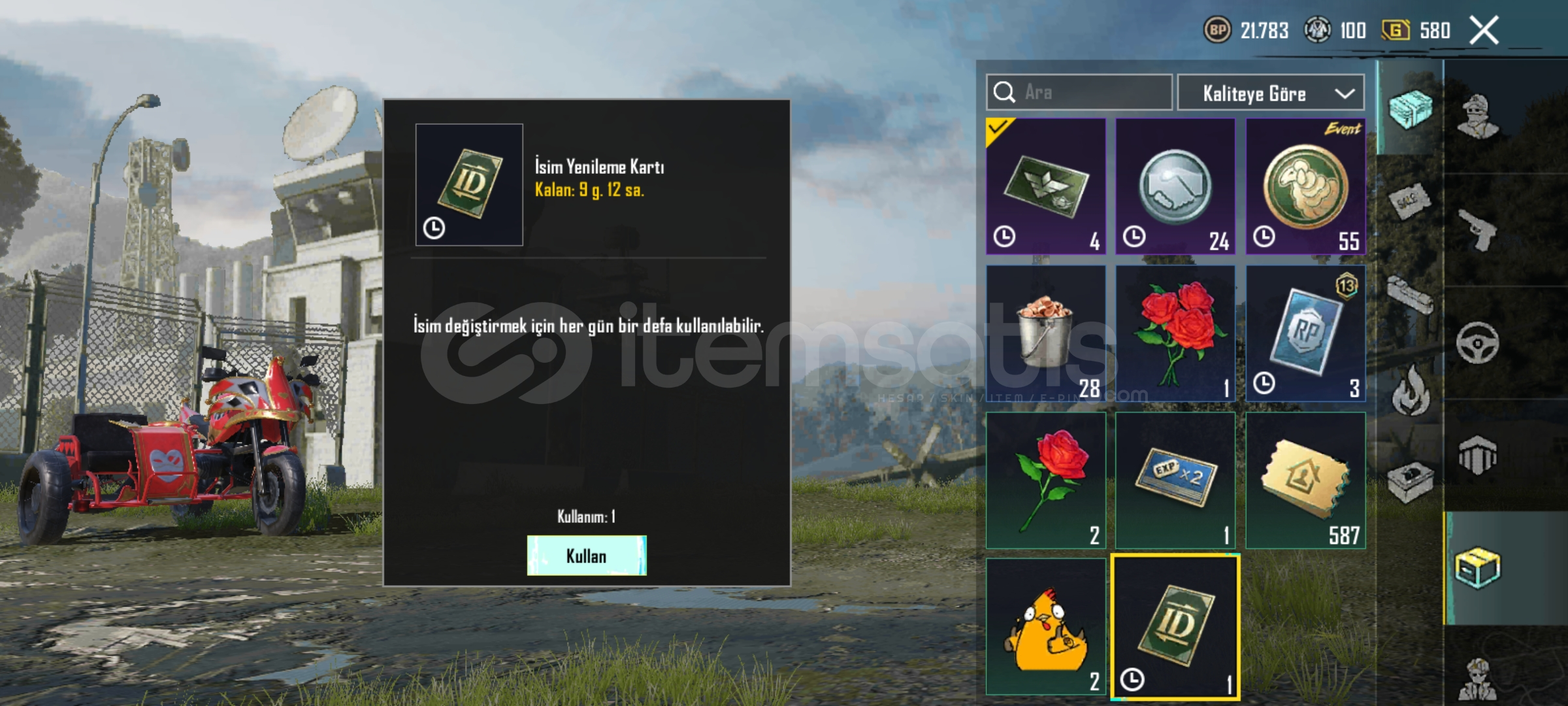The width and height of the screenshot is (1568, 706).
Task: Click the Ara search field
Action: click(x=1079, y=92)
